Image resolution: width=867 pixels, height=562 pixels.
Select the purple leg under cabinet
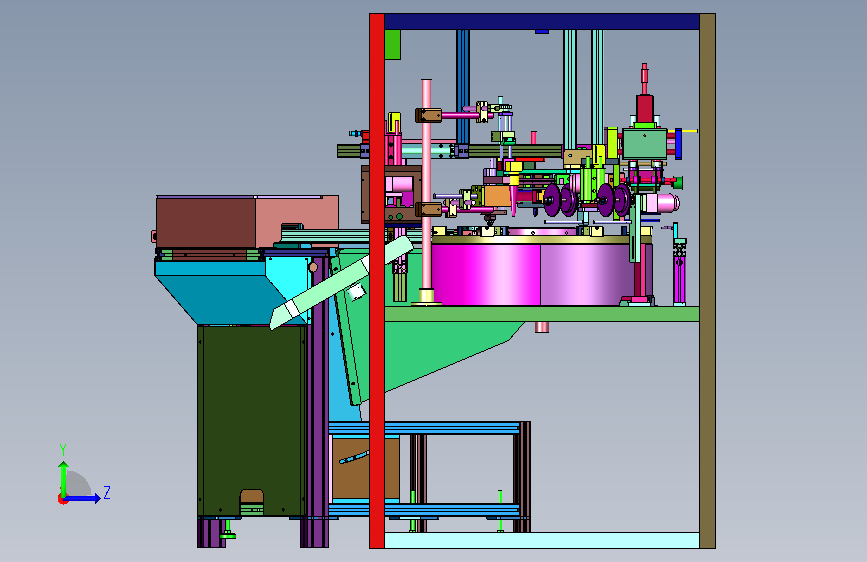coord(211,532)
